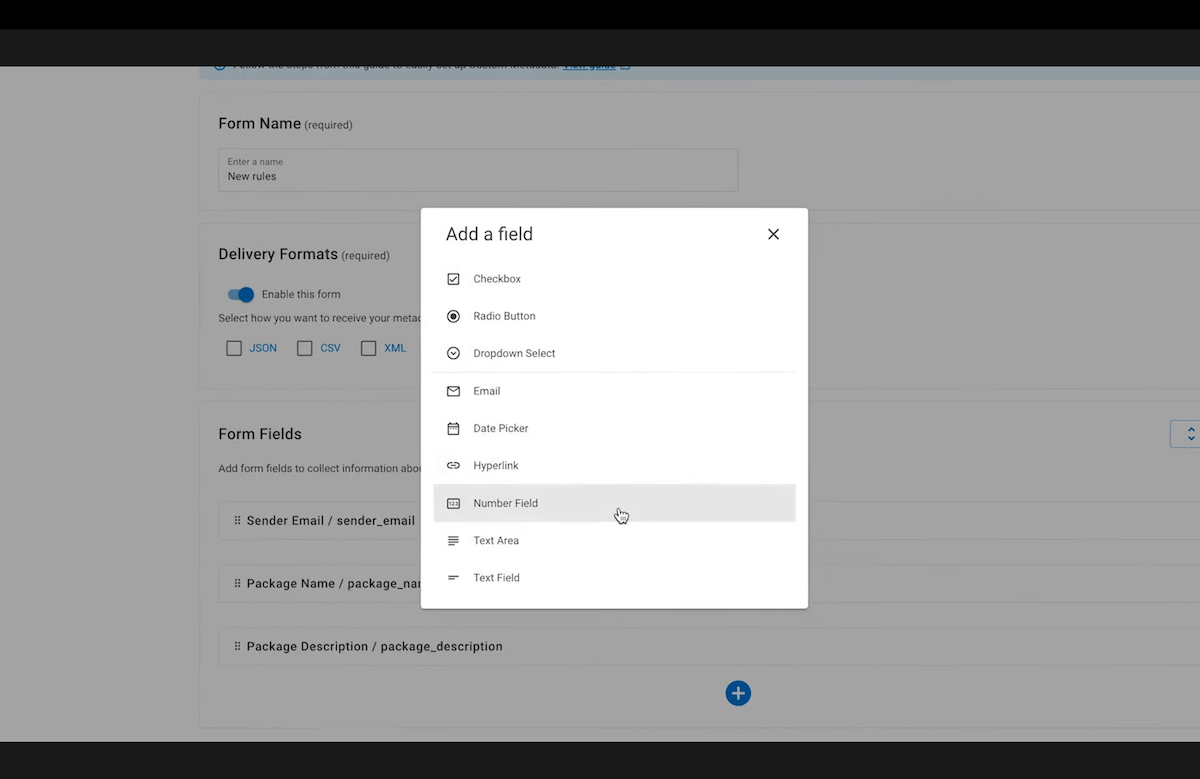Viewport: 1200px width, 779px height.
Task: Click the expand/collapse arrows button in Form Fields
Action: 1186,434
